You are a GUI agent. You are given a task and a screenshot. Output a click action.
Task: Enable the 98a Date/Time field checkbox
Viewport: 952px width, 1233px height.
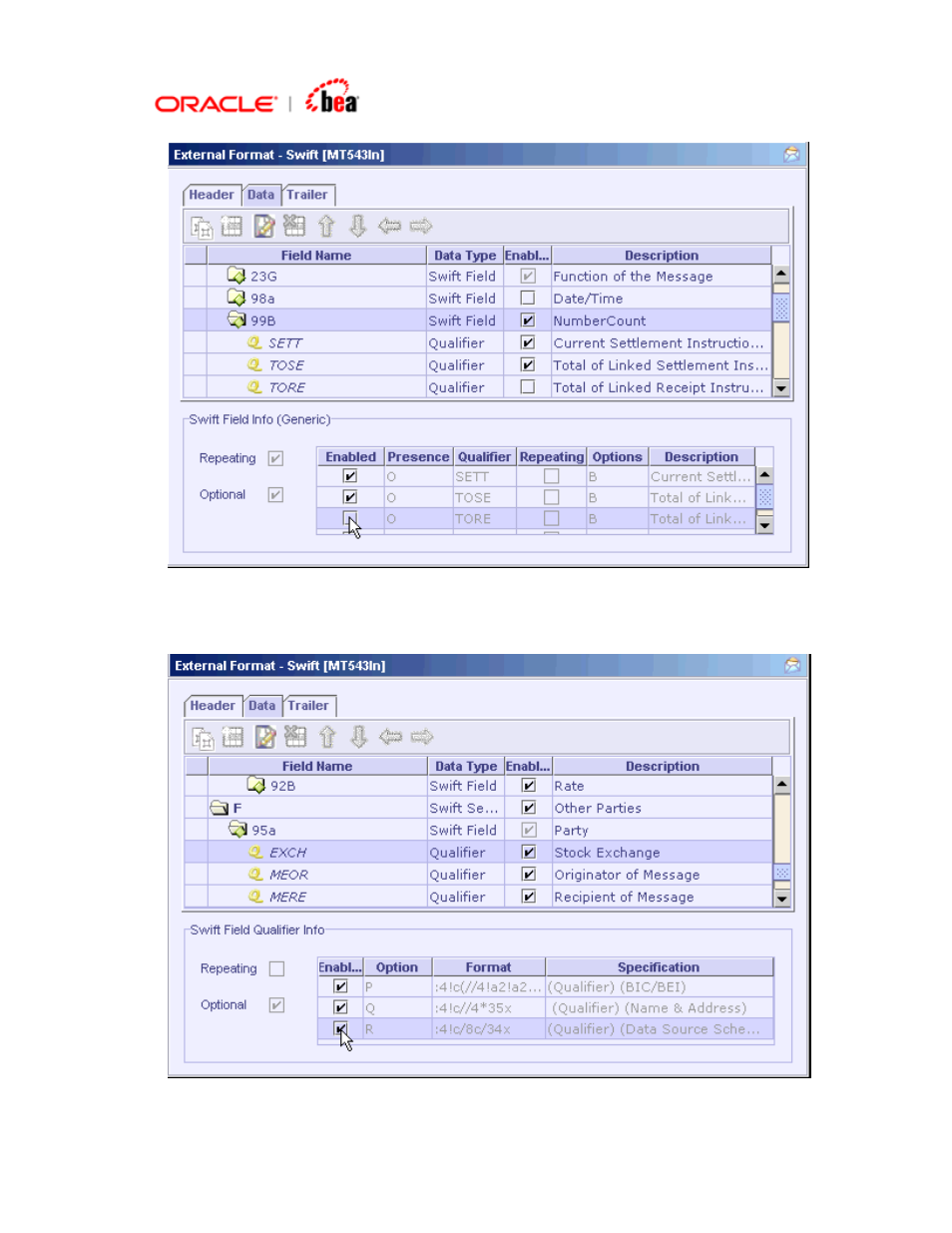(x=528, y=298)
